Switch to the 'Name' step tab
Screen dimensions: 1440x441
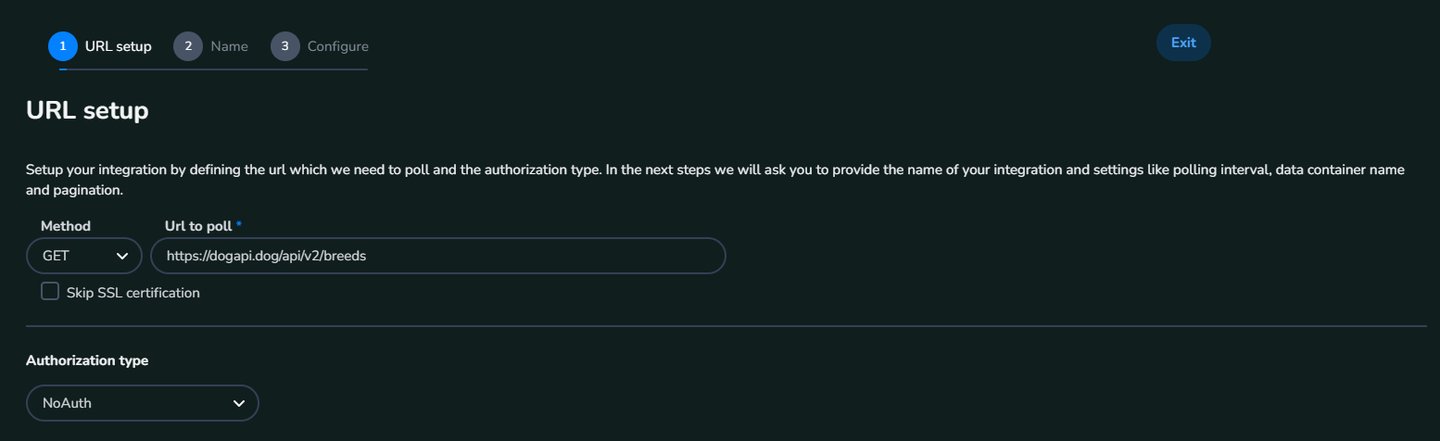point(229,46)
